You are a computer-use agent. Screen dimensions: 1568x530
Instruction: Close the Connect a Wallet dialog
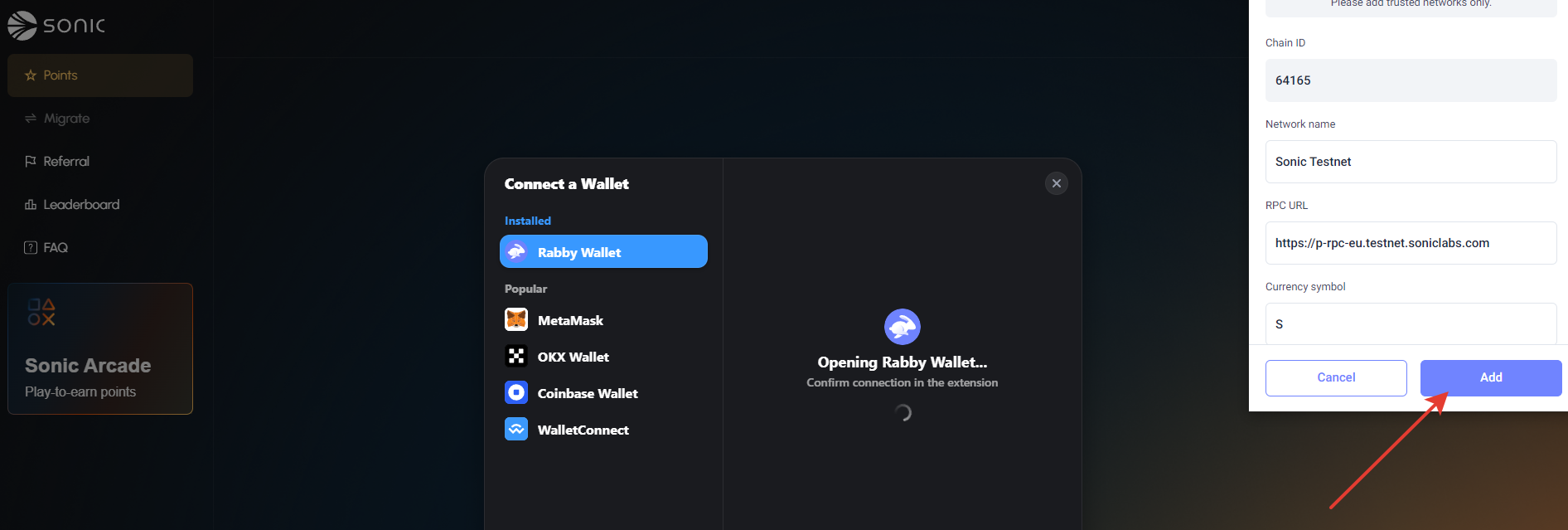[x=1057, y=183]
